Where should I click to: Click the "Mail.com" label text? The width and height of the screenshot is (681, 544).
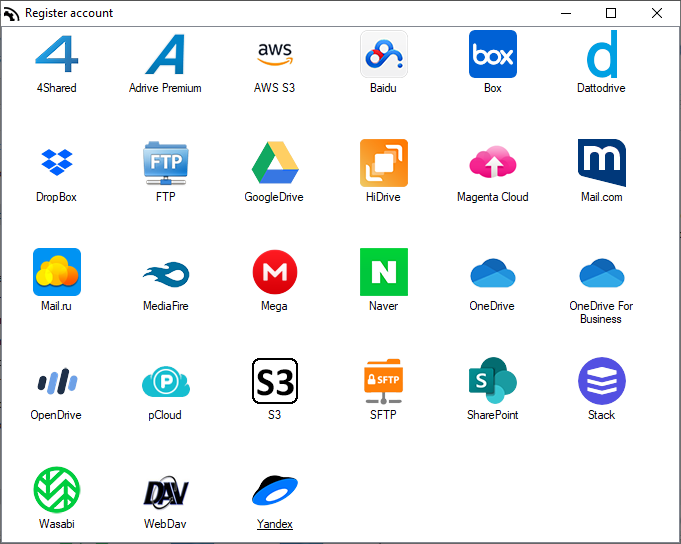(x=602, y=197)
